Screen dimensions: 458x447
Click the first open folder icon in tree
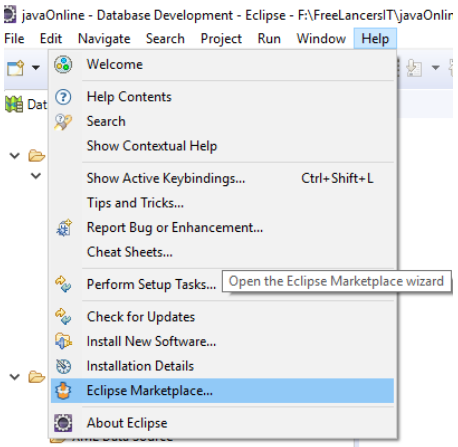click(37, 155)
